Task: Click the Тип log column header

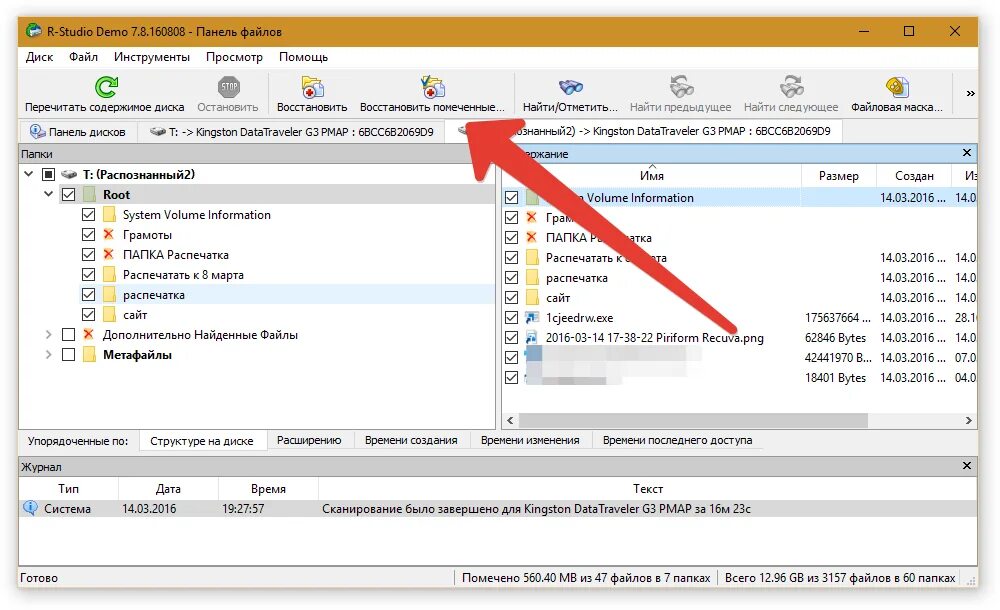Action: 68,489
